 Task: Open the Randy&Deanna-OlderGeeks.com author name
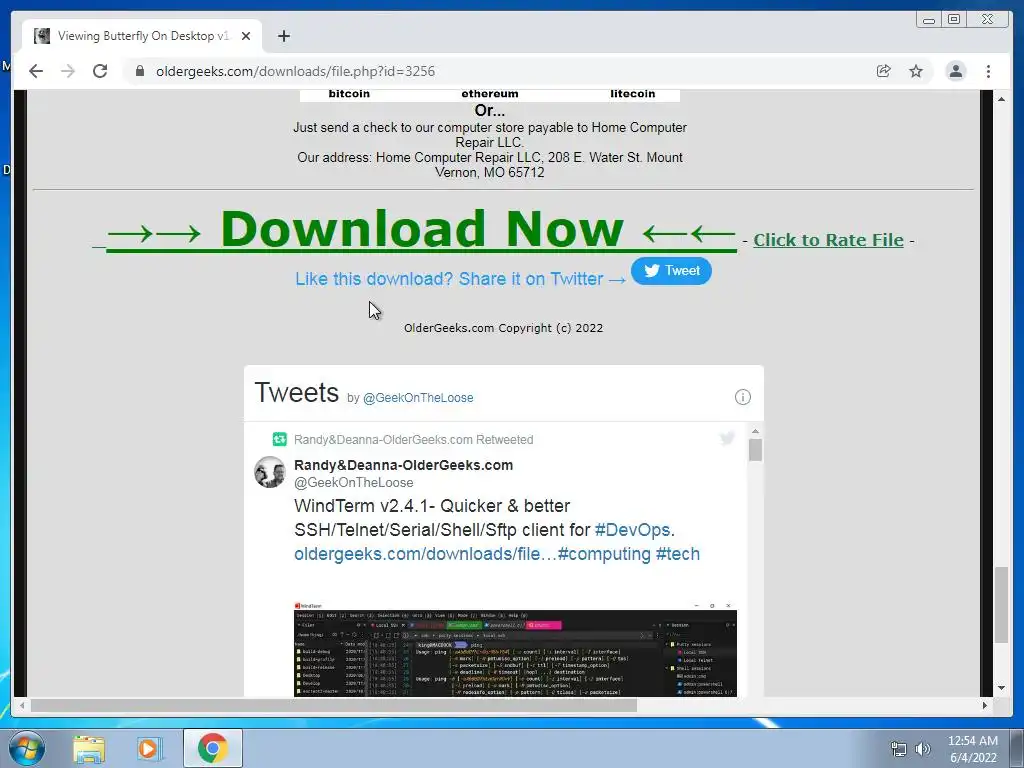[x=404, y=465]
